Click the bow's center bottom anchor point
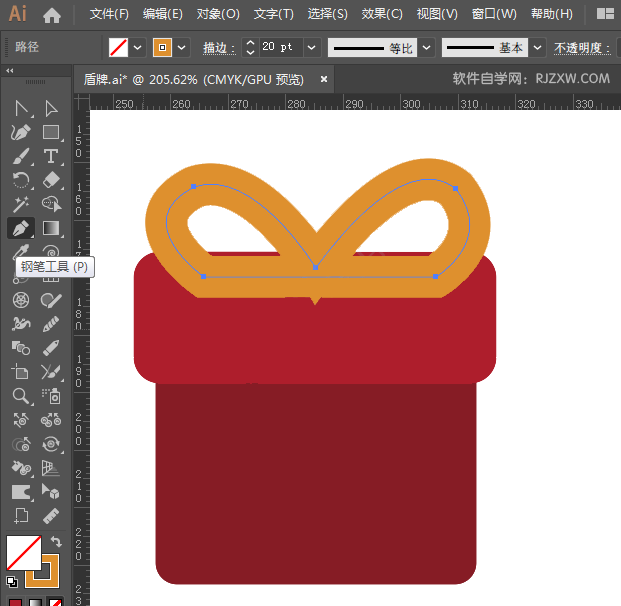The width and height of the screenshot is (621, 606). click(x=315, y=267)
